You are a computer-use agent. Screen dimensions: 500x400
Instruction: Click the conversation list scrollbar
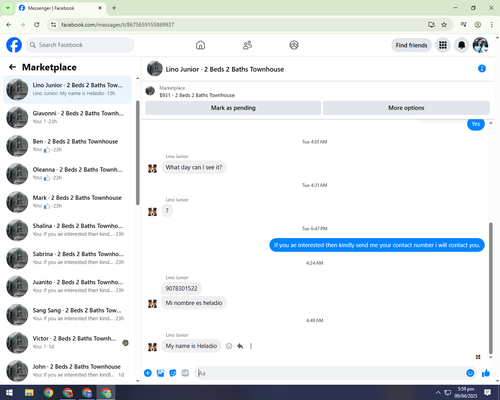pyautogui.click(x=138, y=153)
